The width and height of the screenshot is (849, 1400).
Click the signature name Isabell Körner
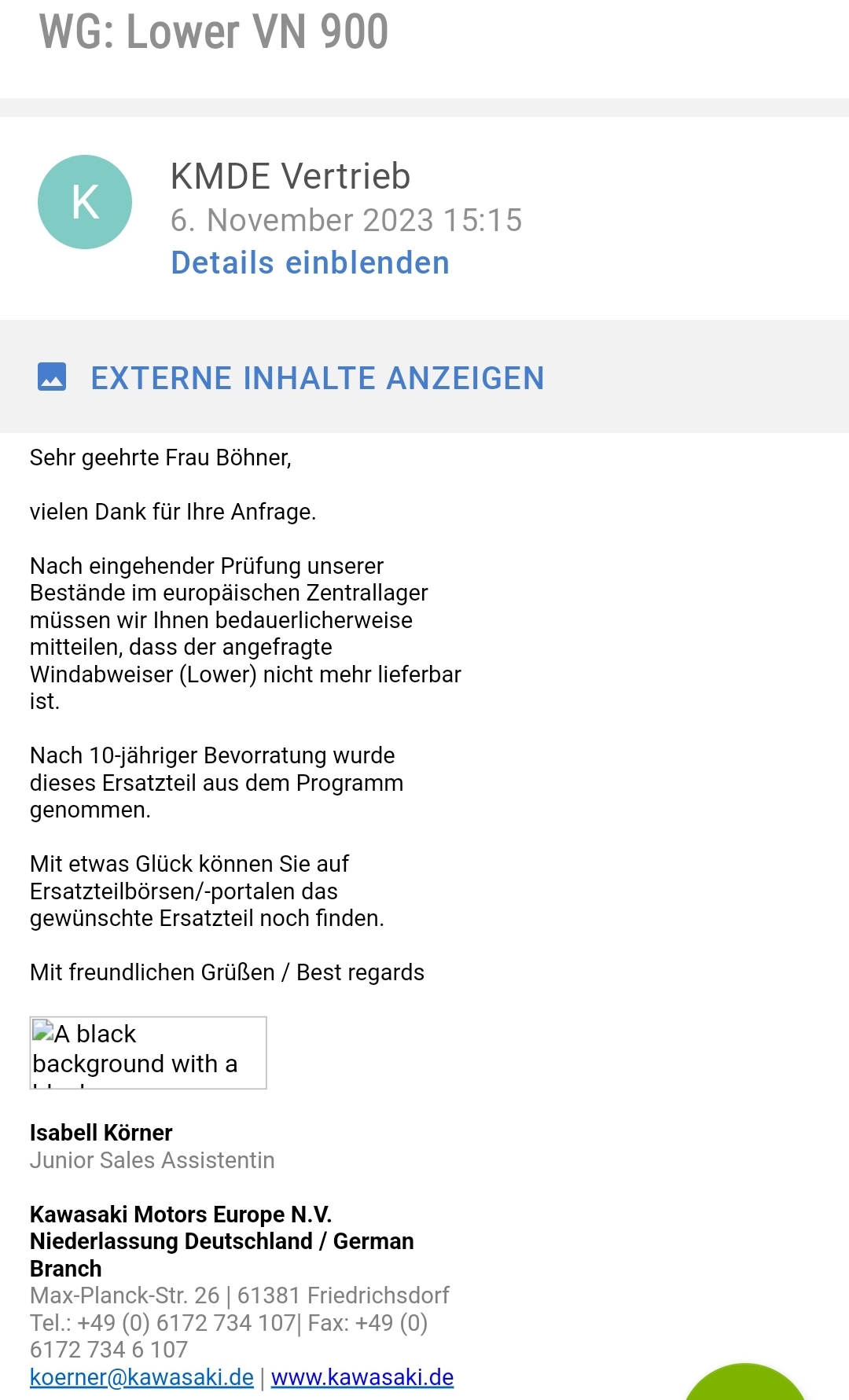tap(101, 1133)
